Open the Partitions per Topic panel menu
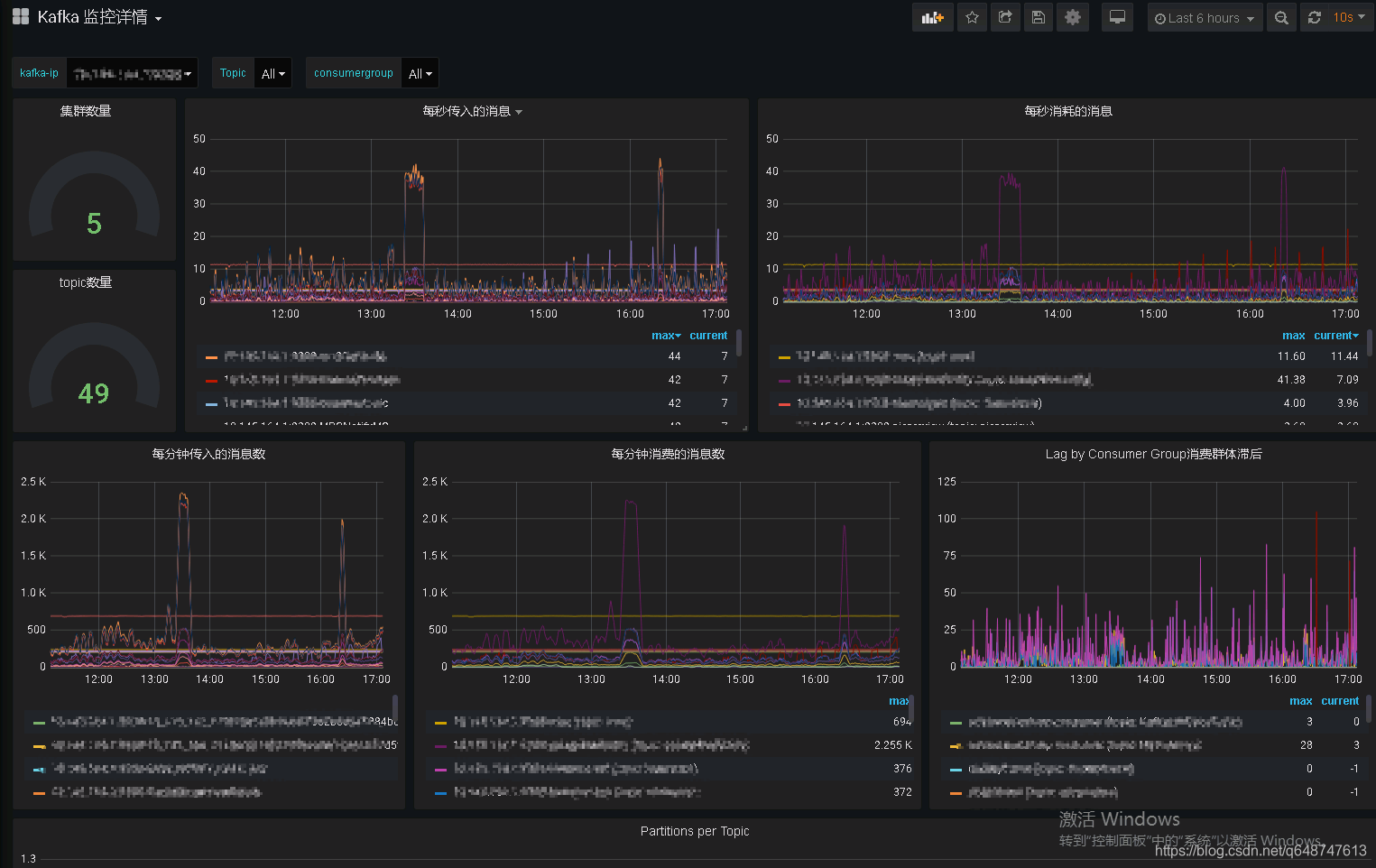Viewport: 1376px width, 868px height. (x=695, y=831)
